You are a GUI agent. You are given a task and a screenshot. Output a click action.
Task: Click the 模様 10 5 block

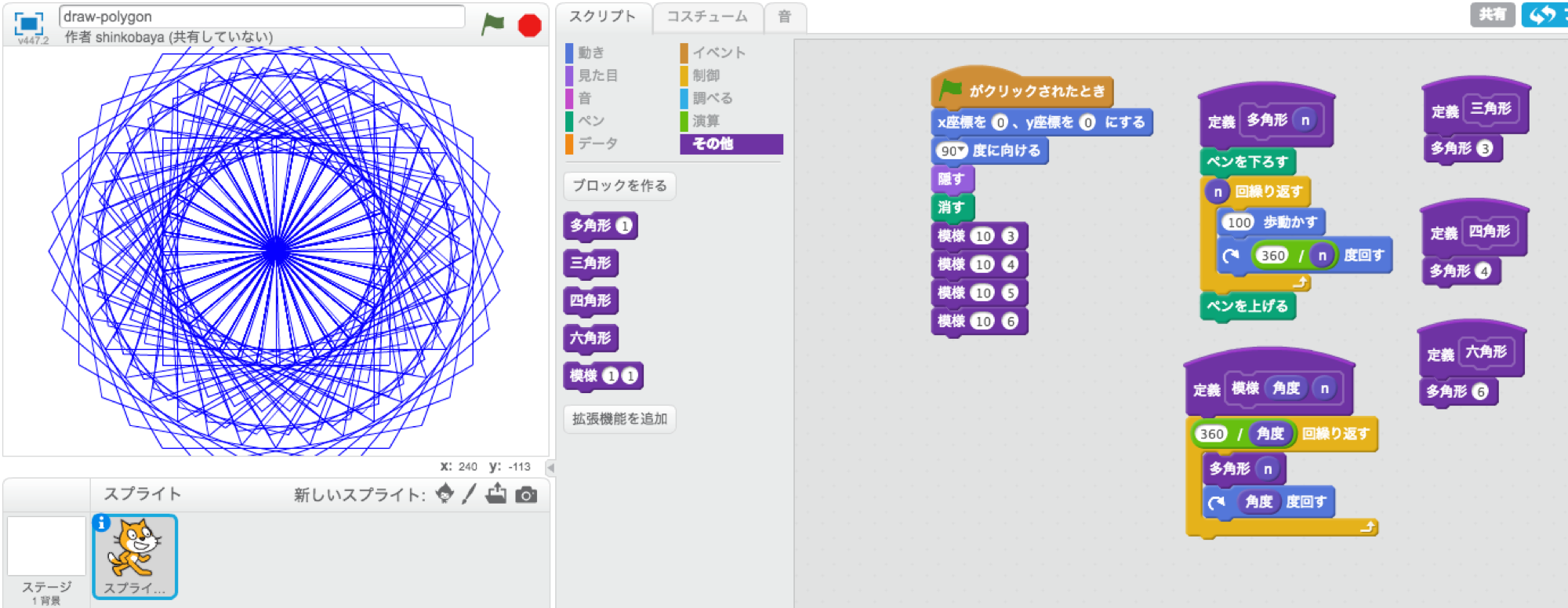[979, 293]
